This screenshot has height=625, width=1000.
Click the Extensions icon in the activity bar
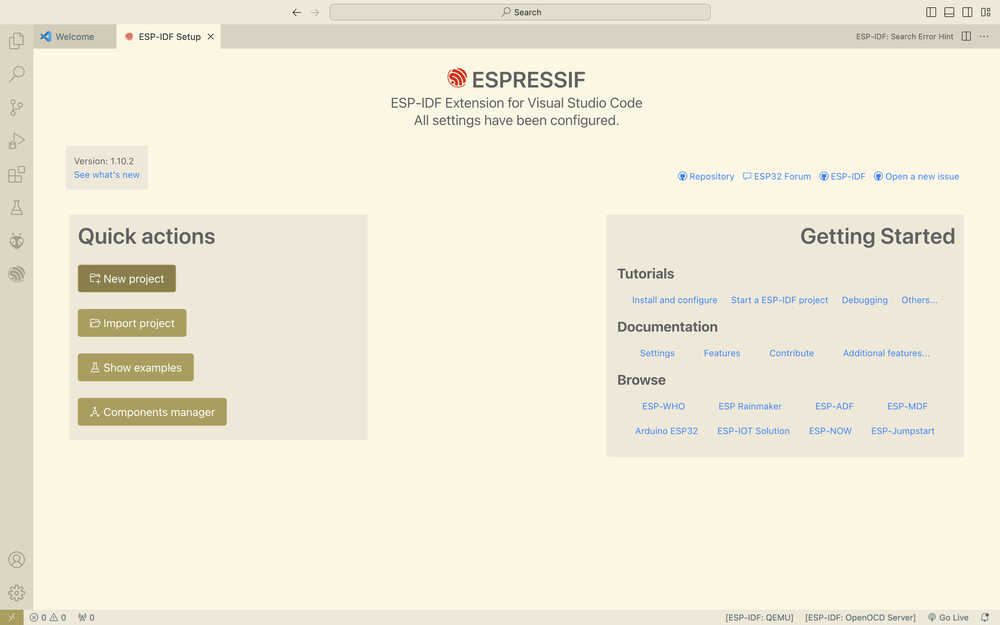(x=16, y=174)
